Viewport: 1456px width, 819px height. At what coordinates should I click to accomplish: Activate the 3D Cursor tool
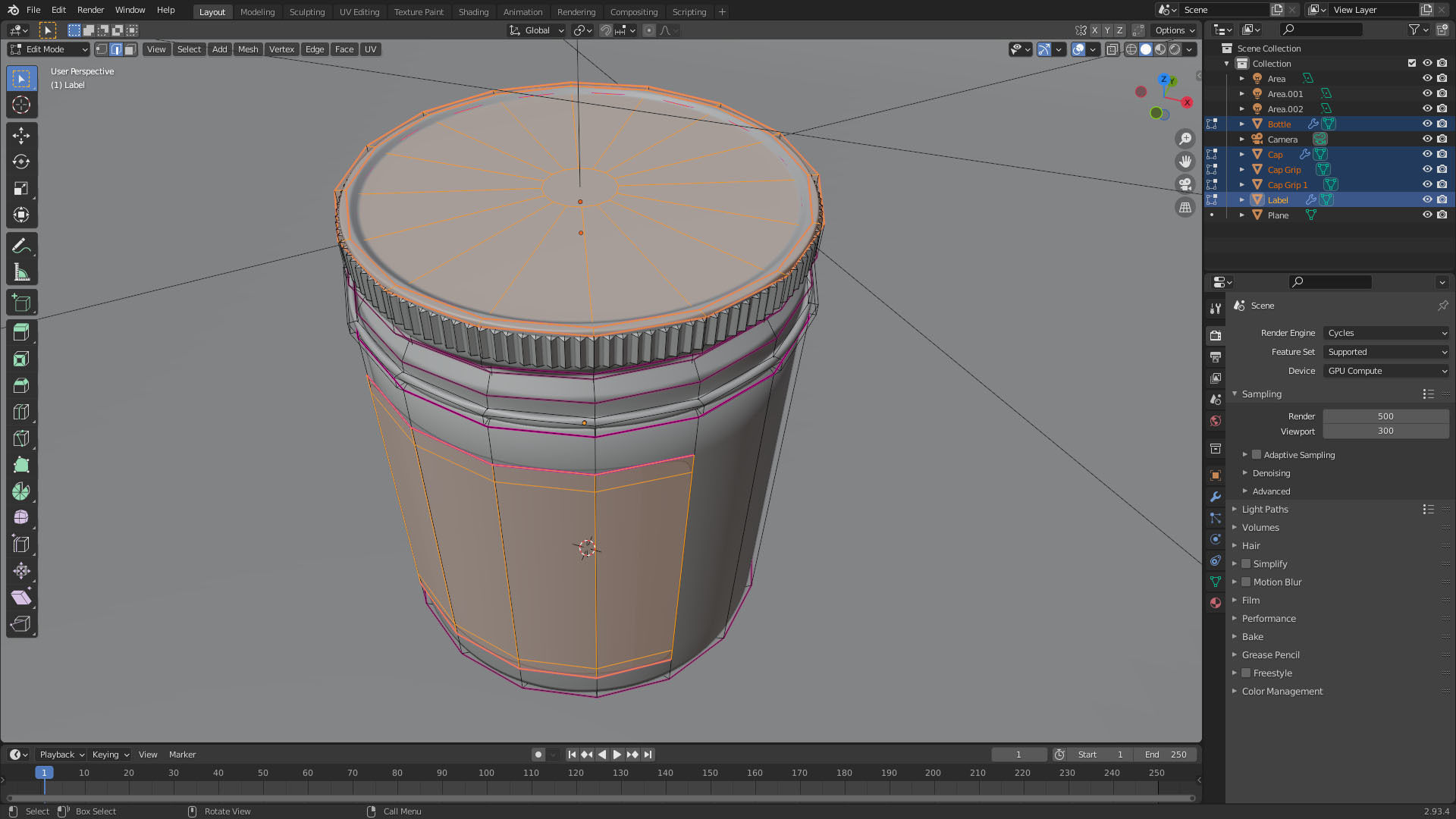click(x=21, y=105)
